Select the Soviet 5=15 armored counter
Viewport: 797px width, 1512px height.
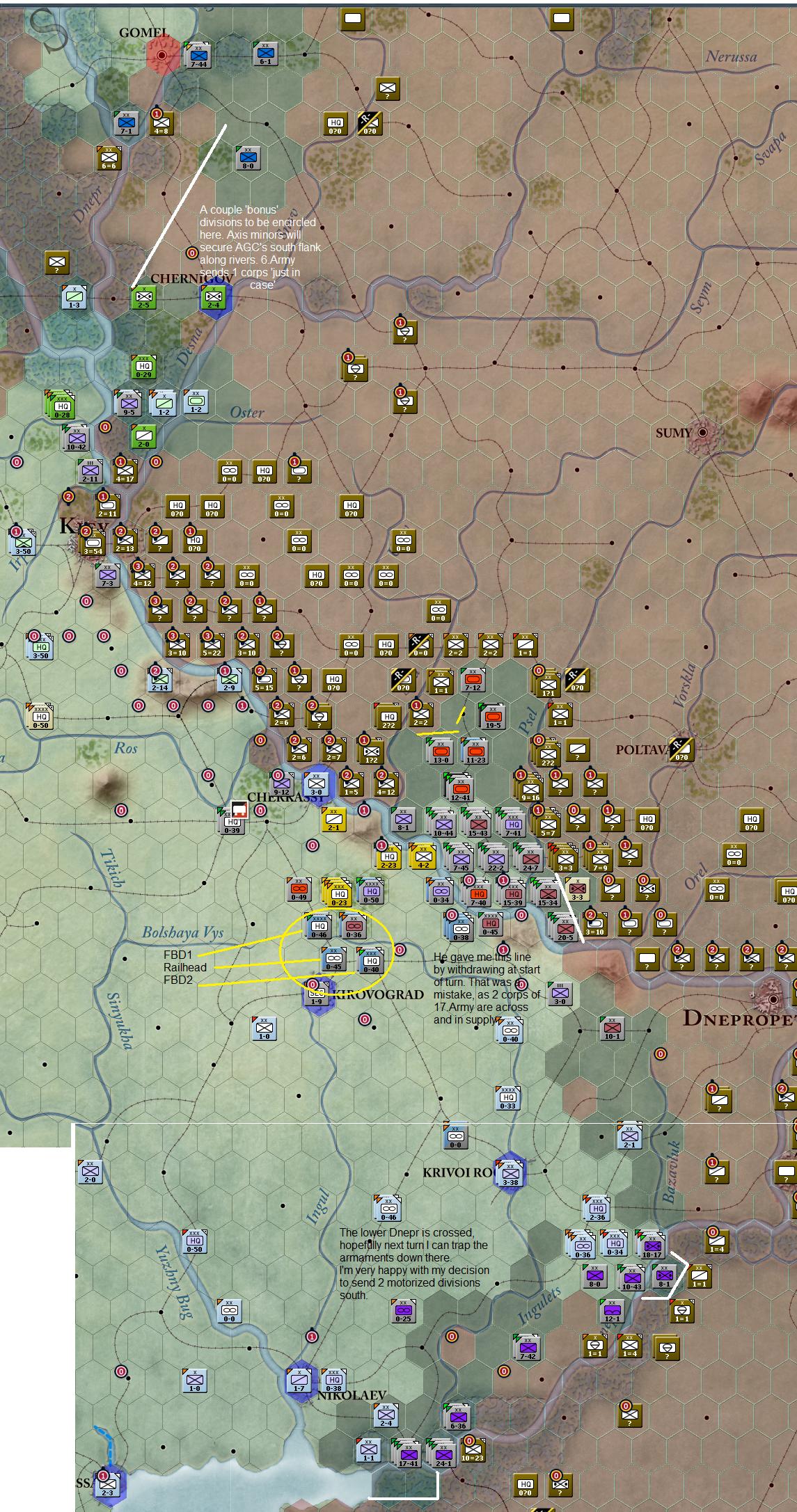(x=265, y=680)
